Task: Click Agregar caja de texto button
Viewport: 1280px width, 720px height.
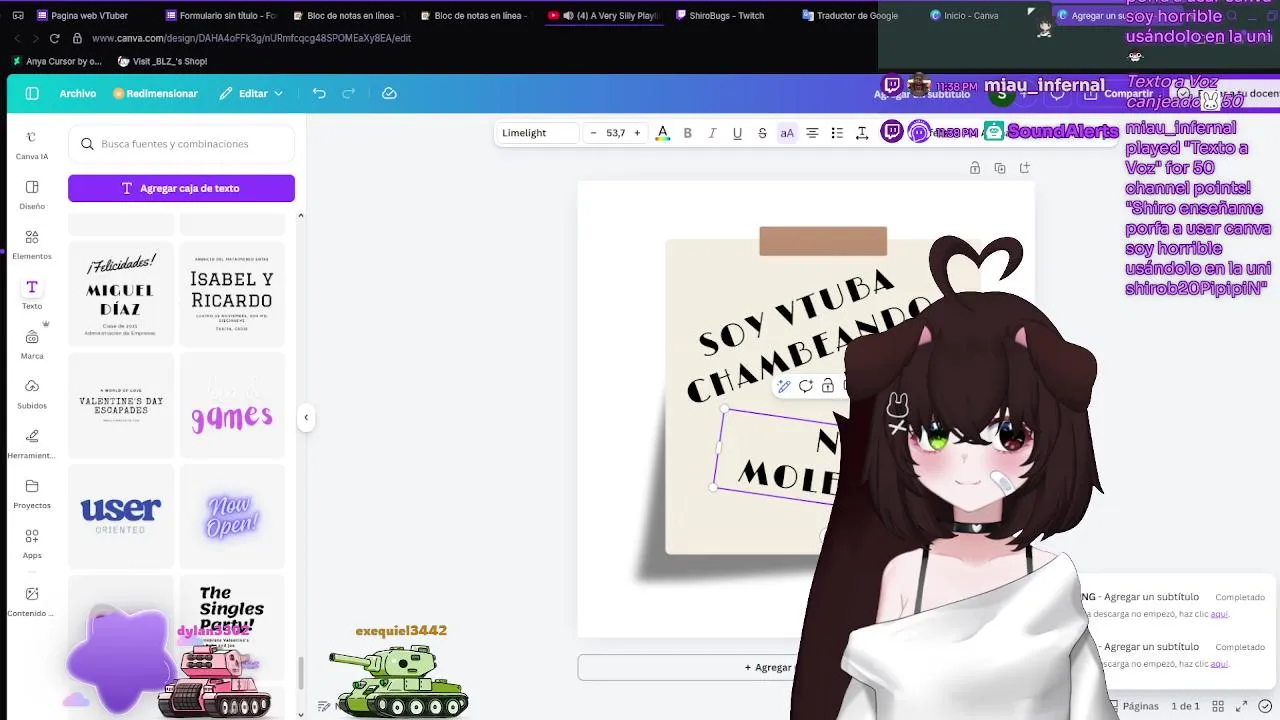Action: click(181, 188)
